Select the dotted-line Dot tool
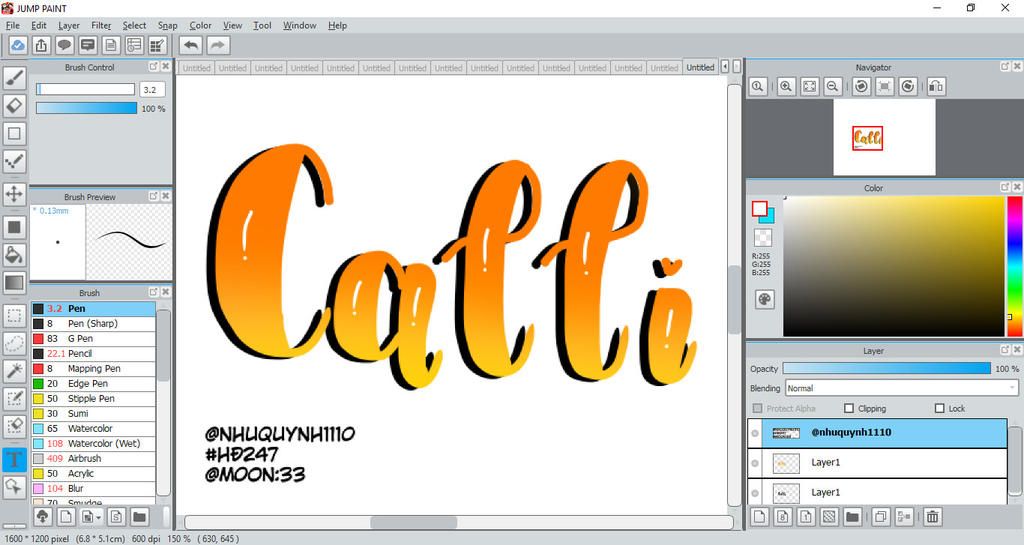 click(x=14, y=161)
